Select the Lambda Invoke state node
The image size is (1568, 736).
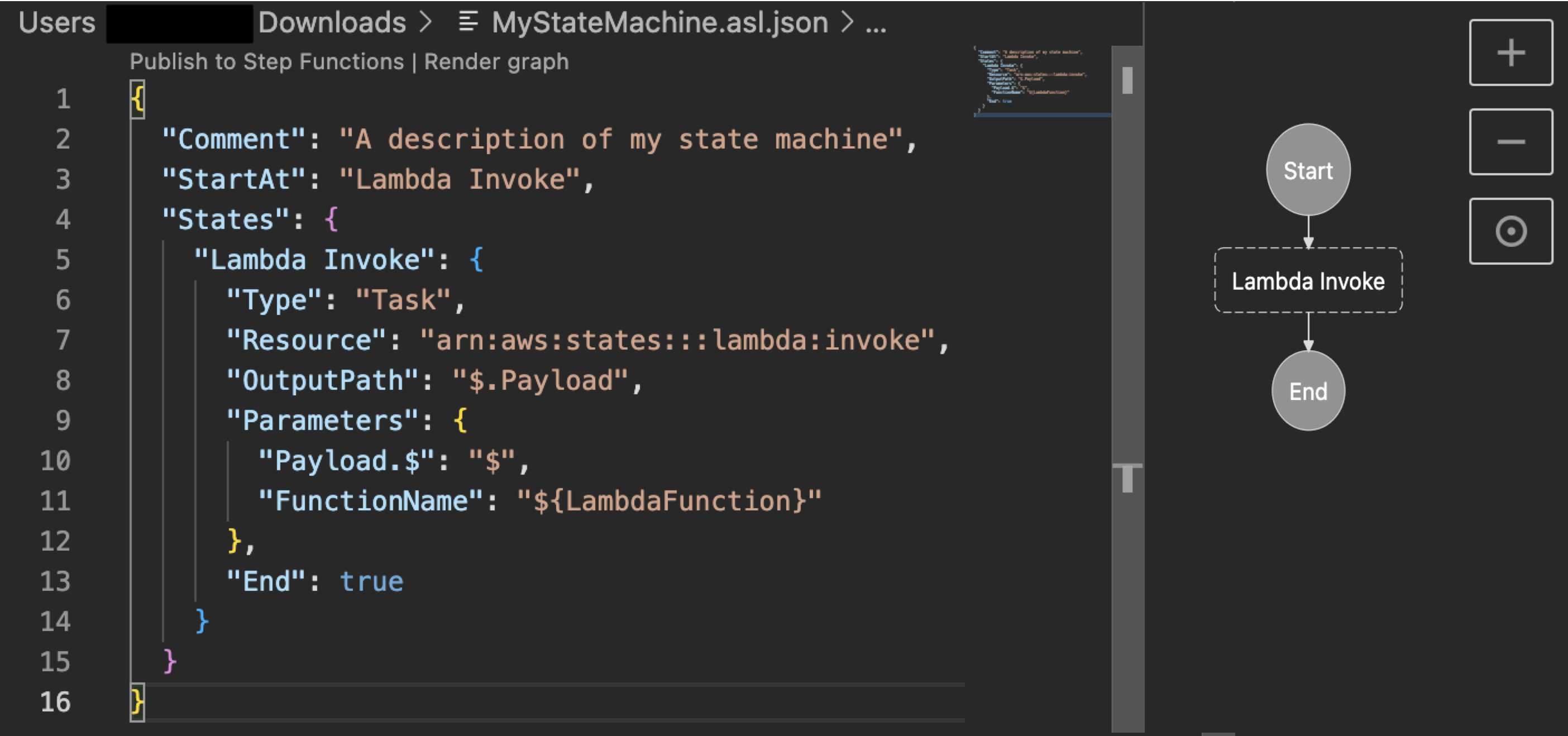tap(1307, 281)
